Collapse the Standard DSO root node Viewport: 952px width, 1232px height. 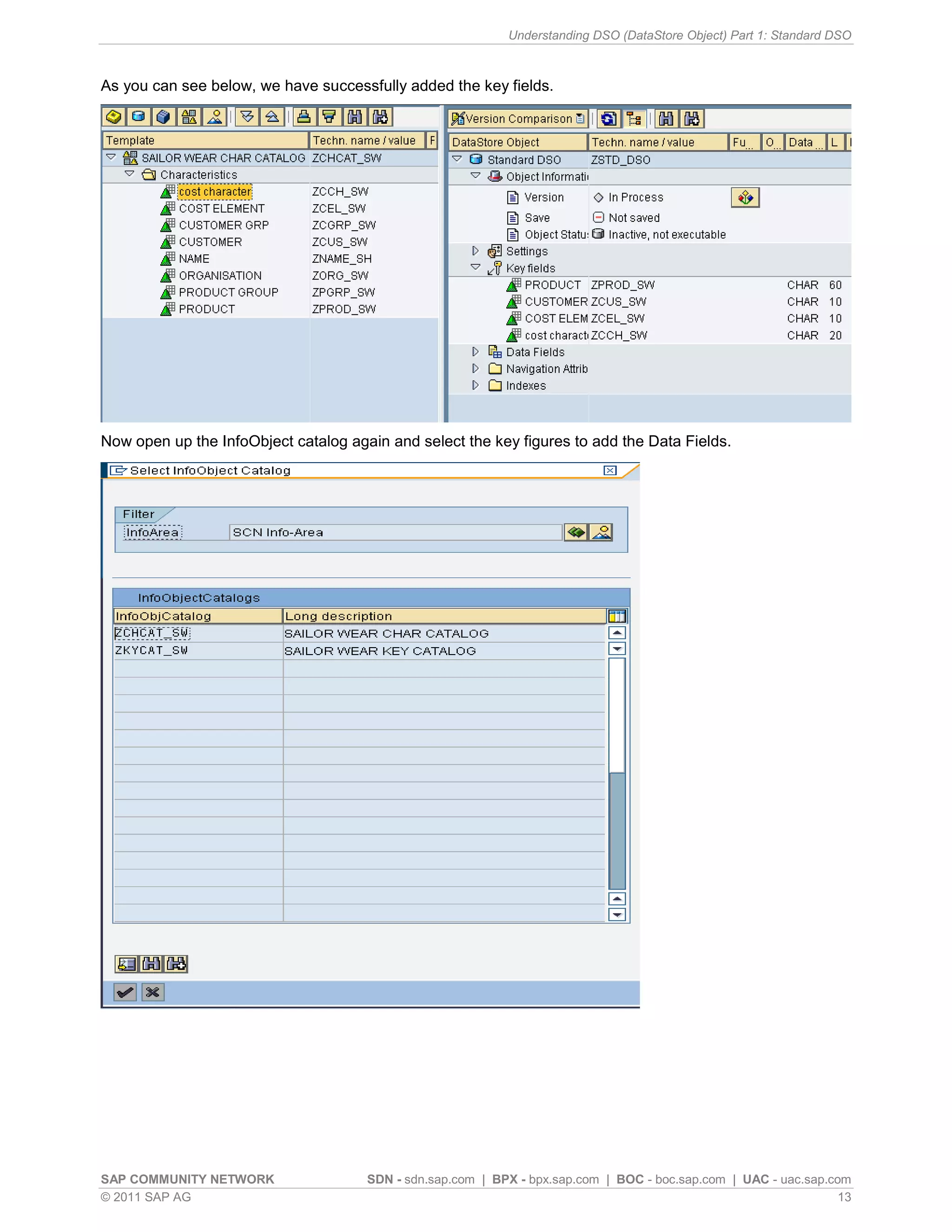(457, 159)
